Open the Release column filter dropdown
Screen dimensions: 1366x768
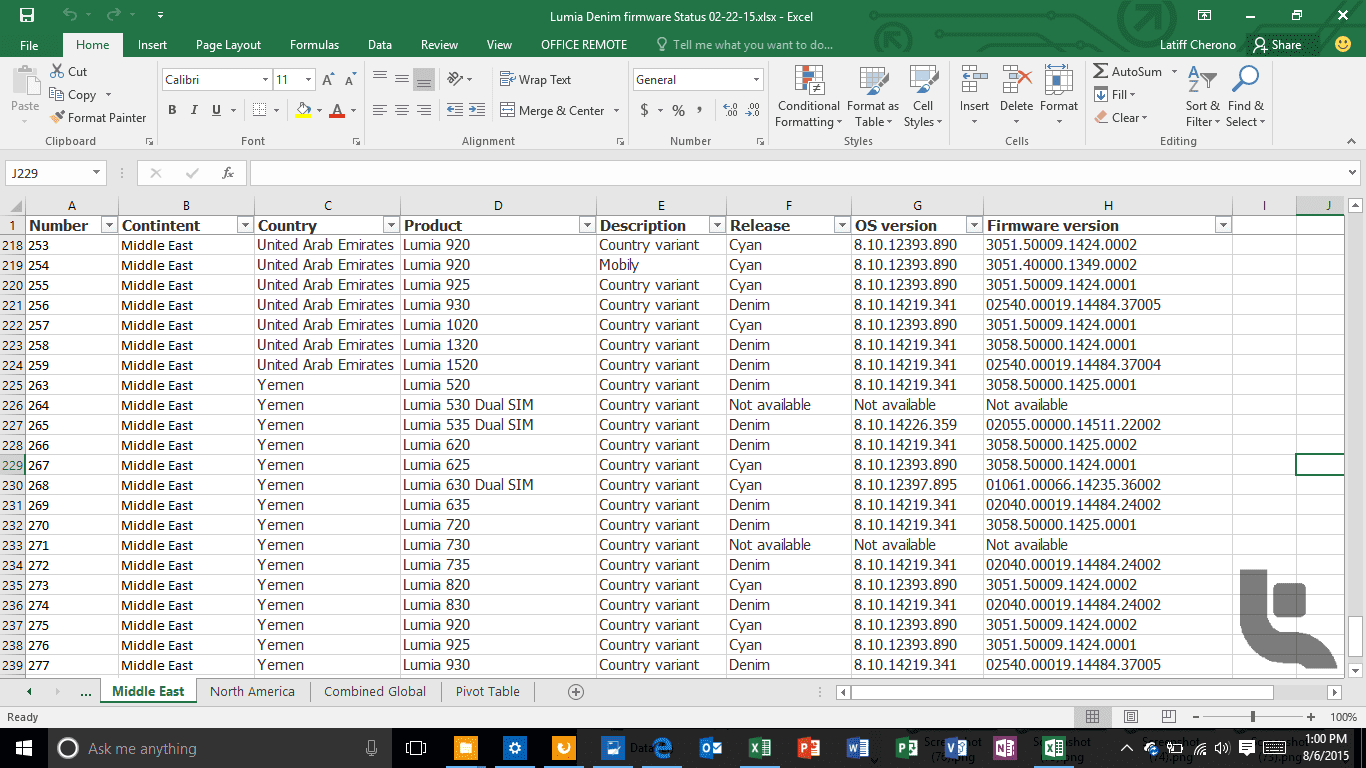tap(842, 226)
